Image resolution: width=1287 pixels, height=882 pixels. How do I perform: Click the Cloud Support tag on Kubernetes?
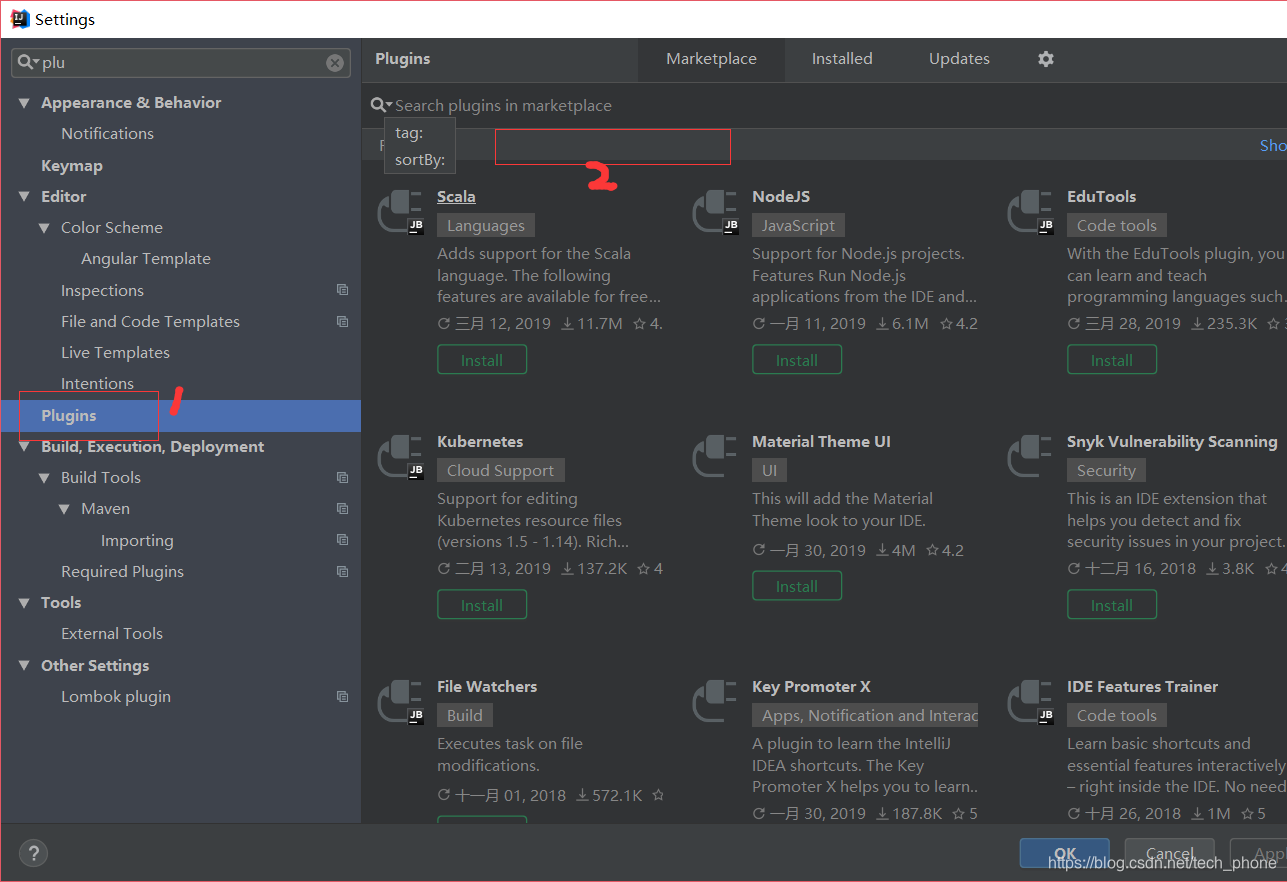click(500, 471)
